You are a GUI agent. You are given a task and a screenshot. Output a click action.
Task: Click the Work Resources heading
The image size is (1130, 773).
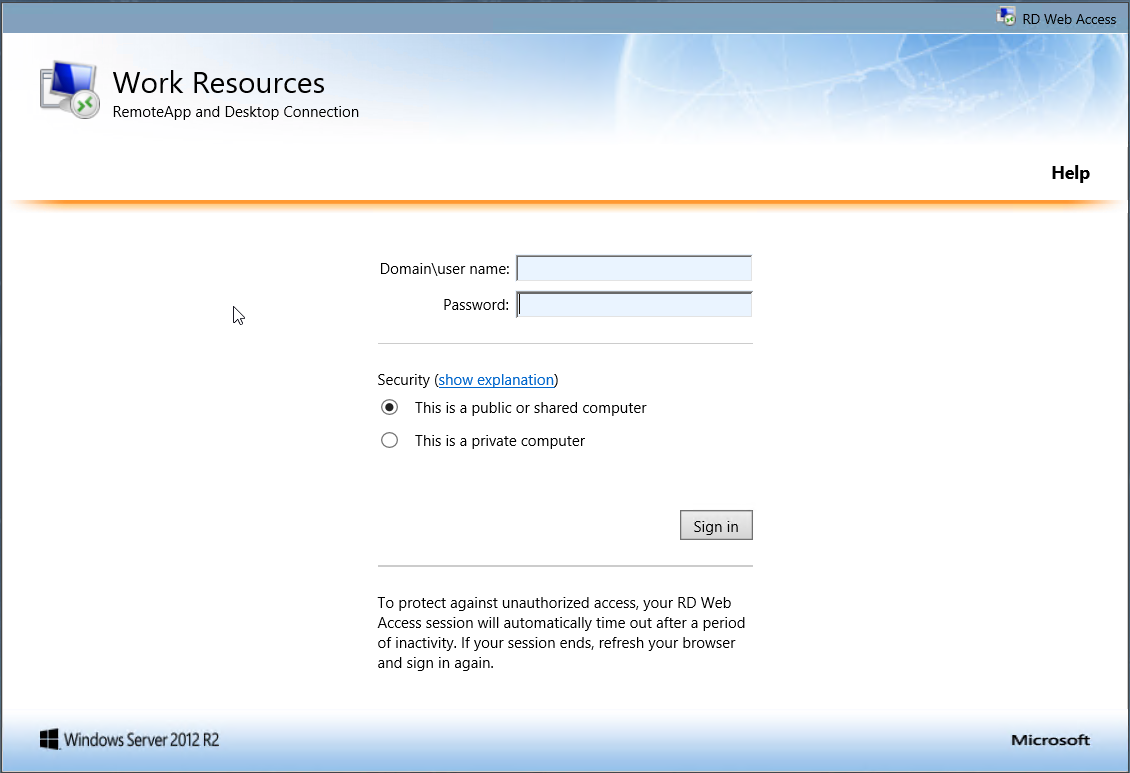tap(218, 83)
